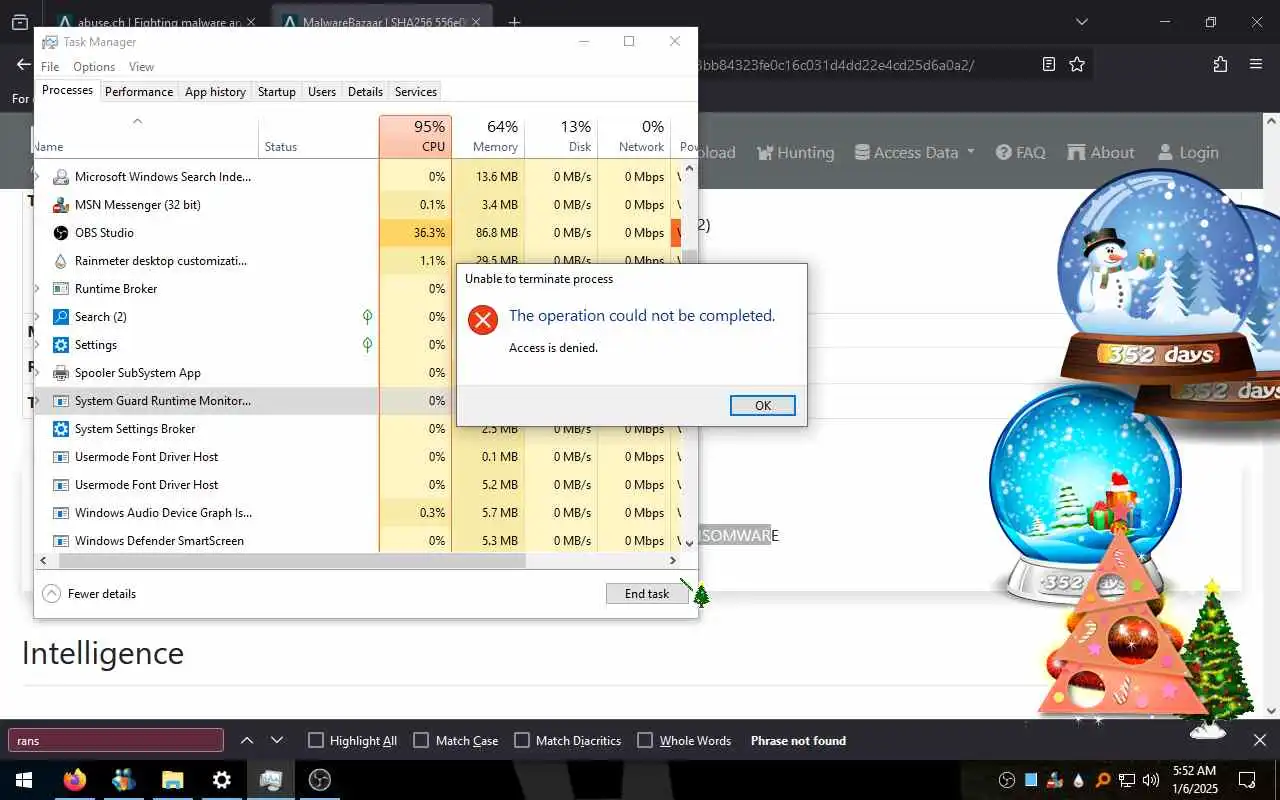
Task: Sort processes by the CPU column
Action: coord(415,136)
